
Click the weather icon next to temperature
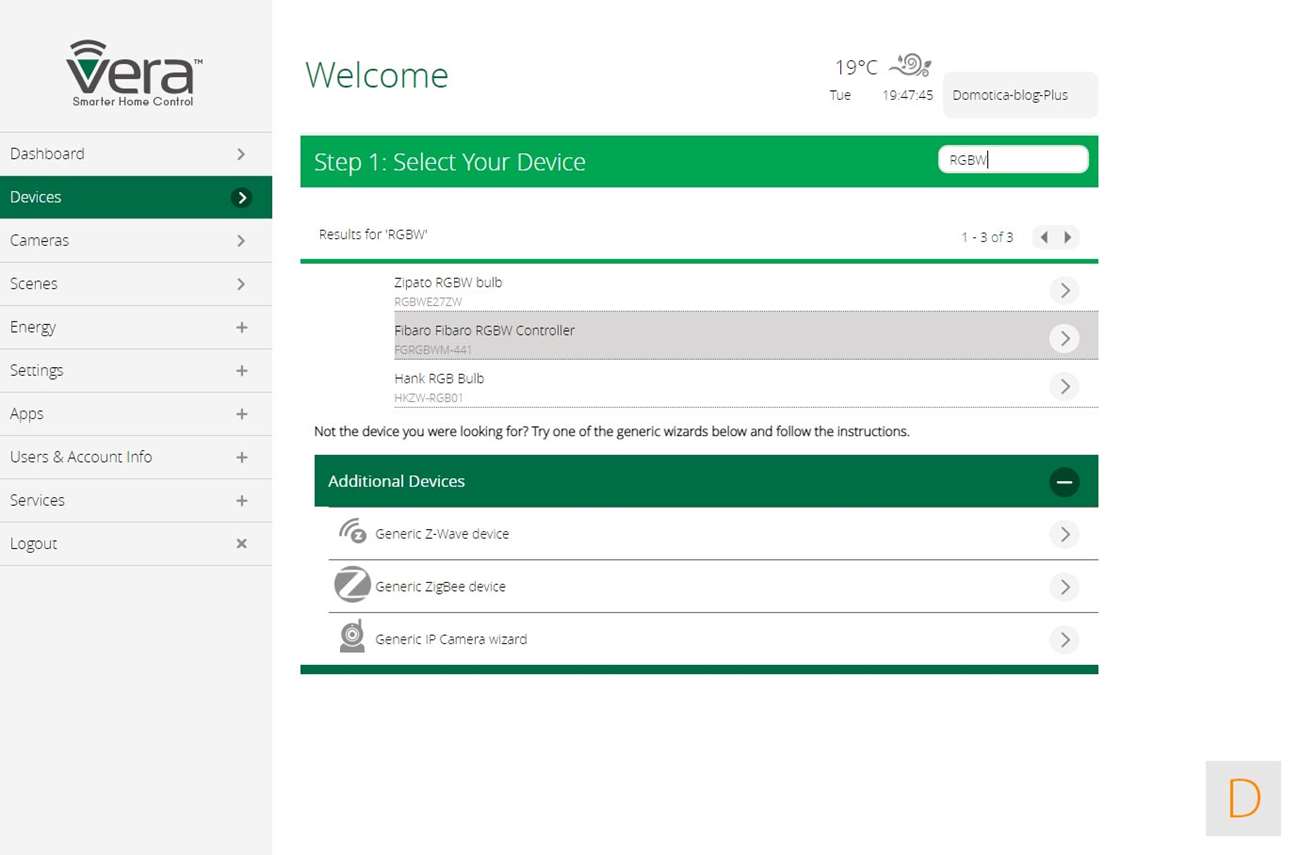910,66
